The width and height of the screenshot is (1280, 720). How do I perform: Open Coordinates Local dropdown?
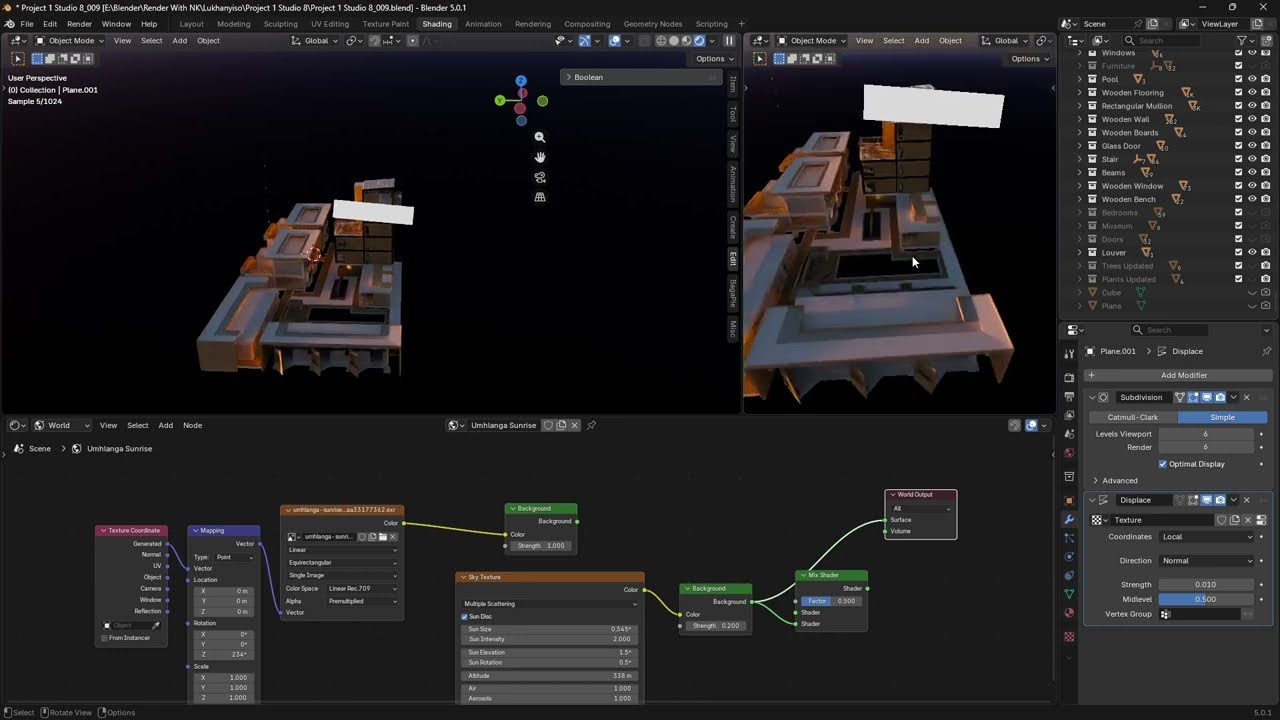coord(1207,537)
